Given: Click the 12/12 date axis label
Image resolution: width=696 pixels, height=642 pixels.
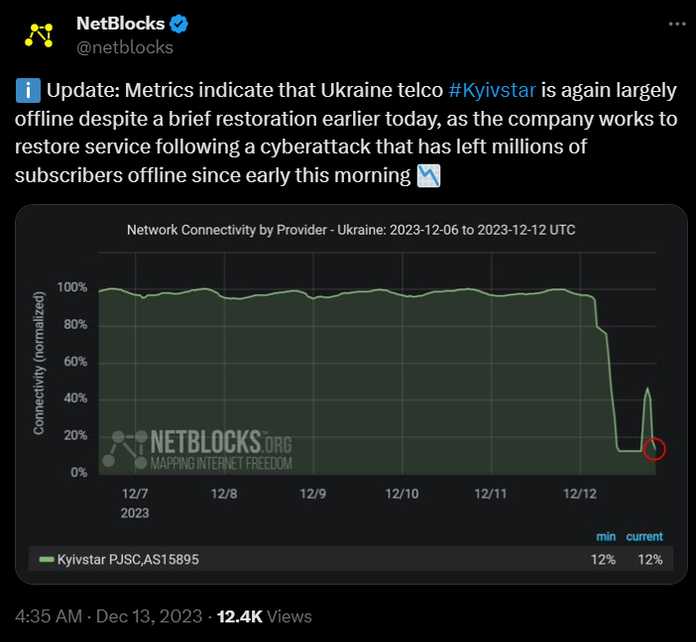Looking at the screenshot, I should coord(580,494).
